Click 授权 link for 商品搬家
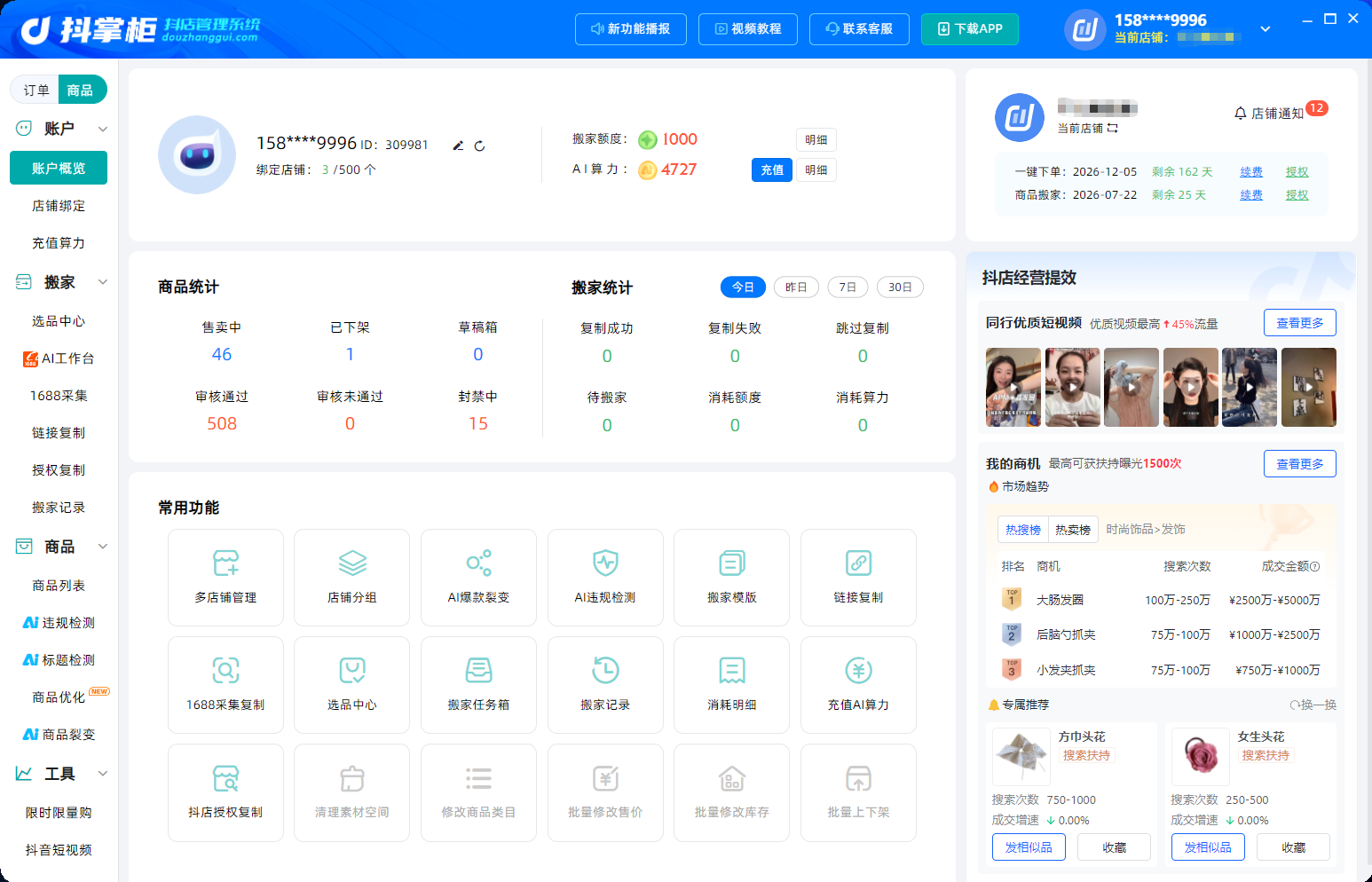The height and width of the screenshot is (882, 1372). [x=1297, y=195]
